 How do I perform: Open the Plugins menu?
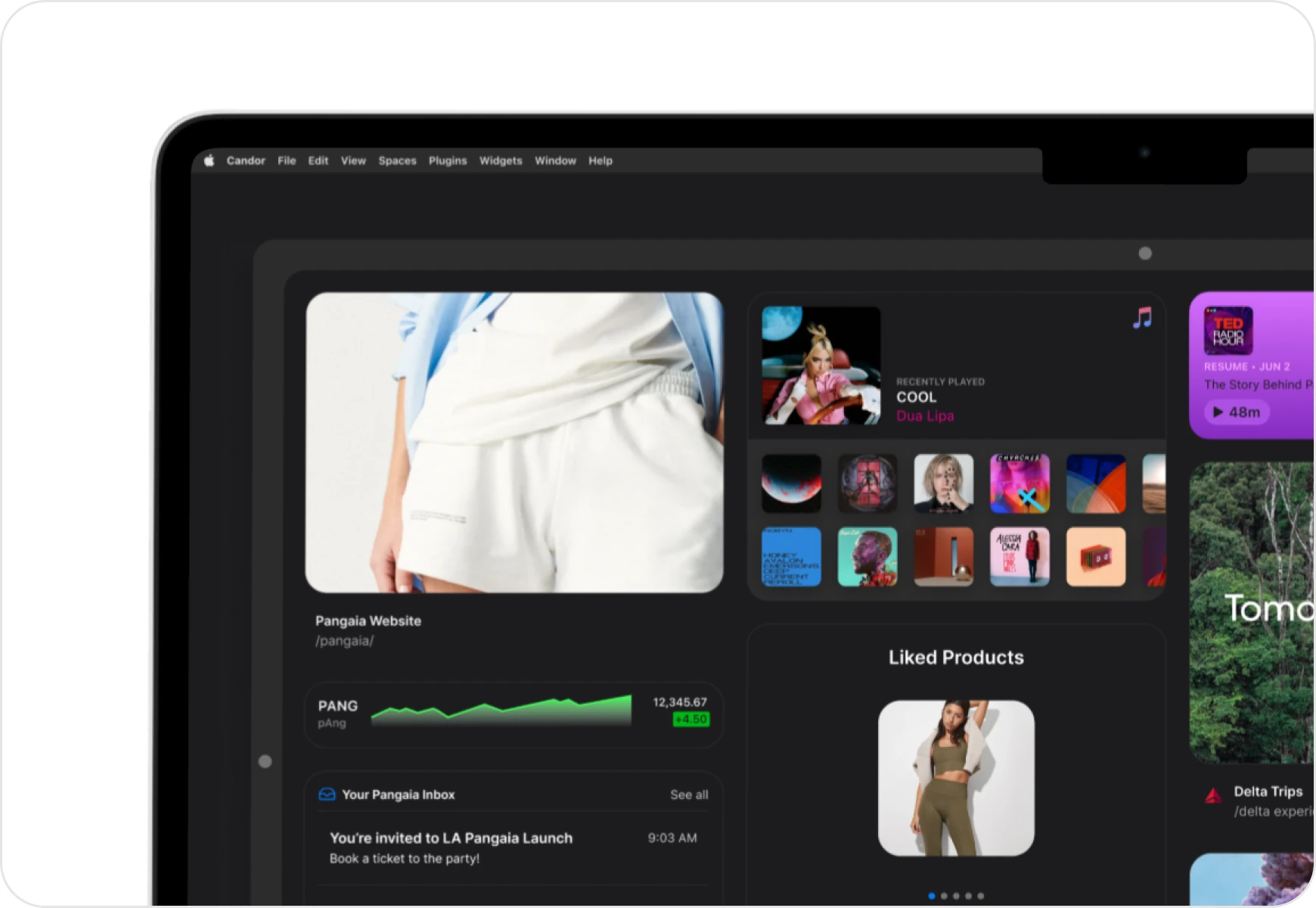[448, 160]
